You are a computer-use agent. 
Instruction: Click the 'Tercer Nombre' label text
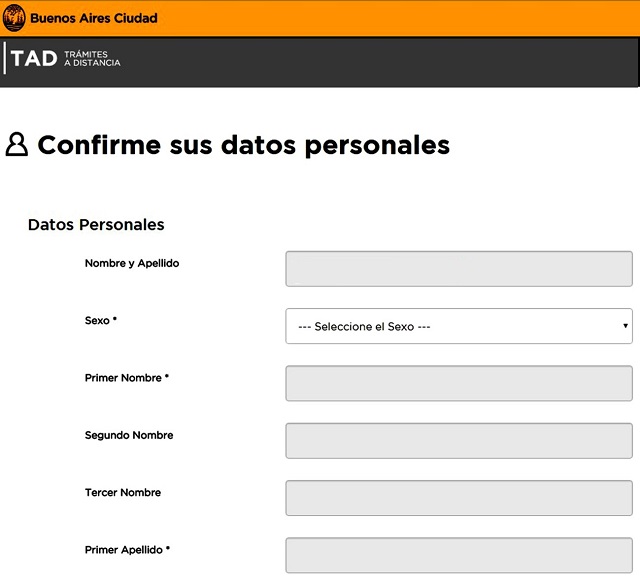123,492
